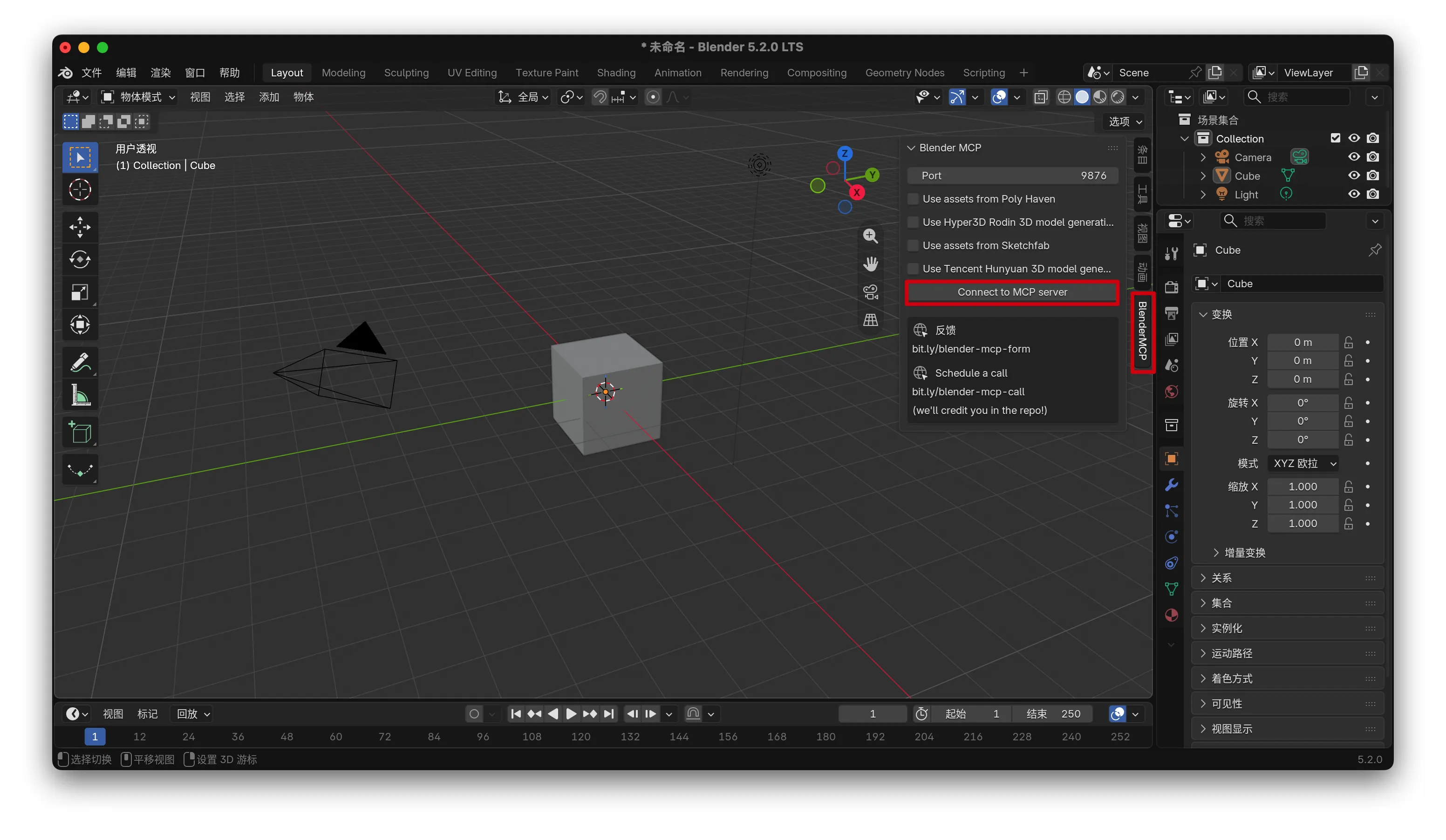Screen dimensions: 1446x840
Task: Open the 编辑 menu
Action: coord(126,73)
